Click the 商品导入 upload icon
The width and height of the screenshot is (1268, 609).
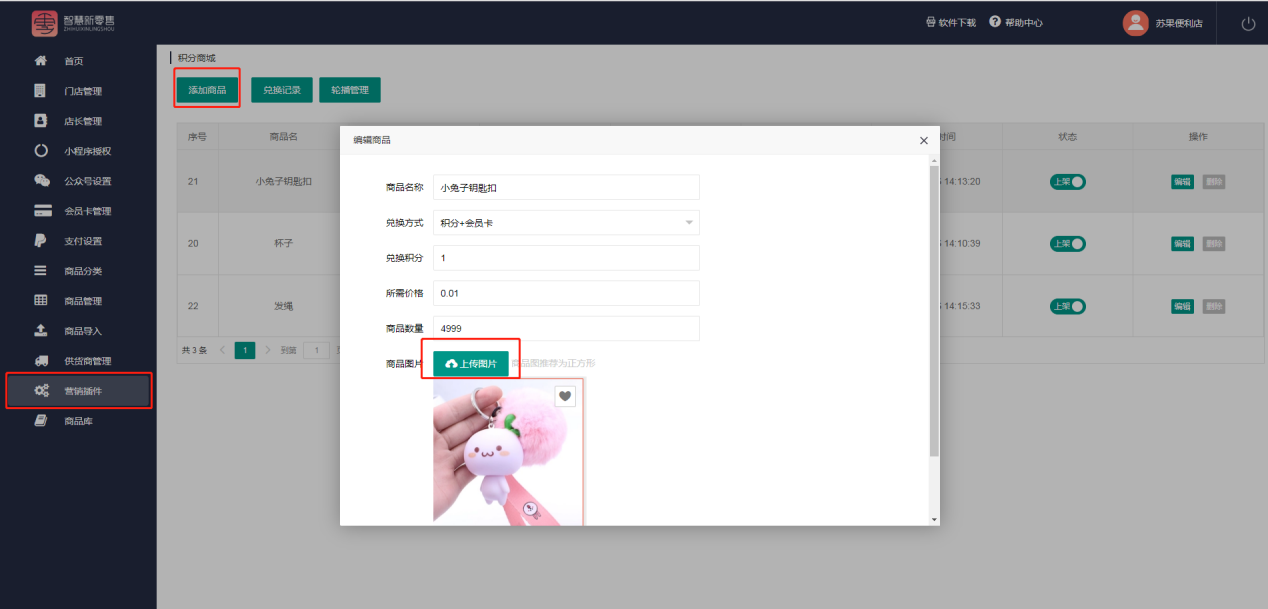(x=41, y=331)
